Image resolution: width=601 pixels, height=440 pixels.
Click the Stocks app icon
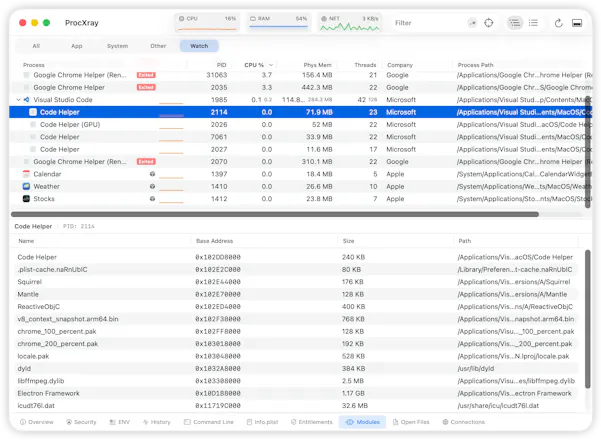26,199
